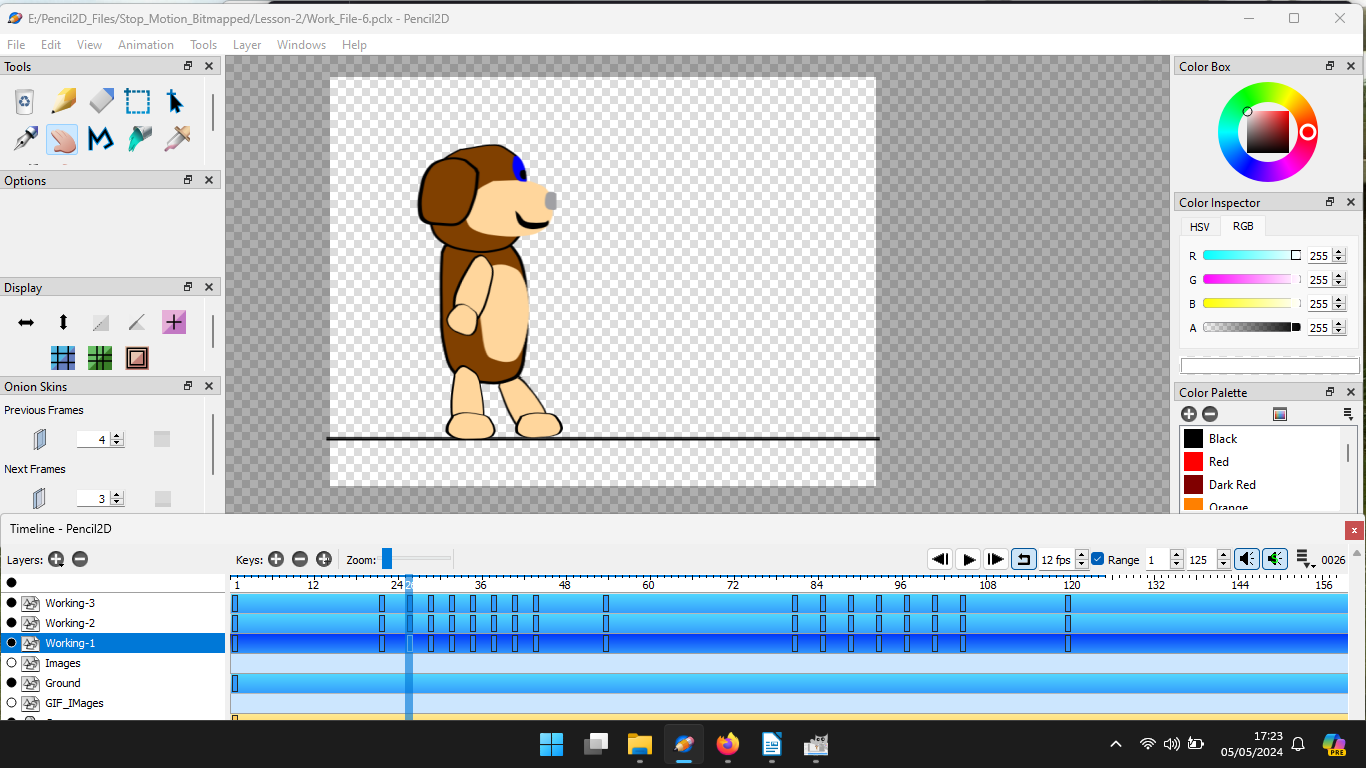The width and height of the screenshot is (1366, 768).
Task: Remove the current keyframe
Action: click(300, 559)
